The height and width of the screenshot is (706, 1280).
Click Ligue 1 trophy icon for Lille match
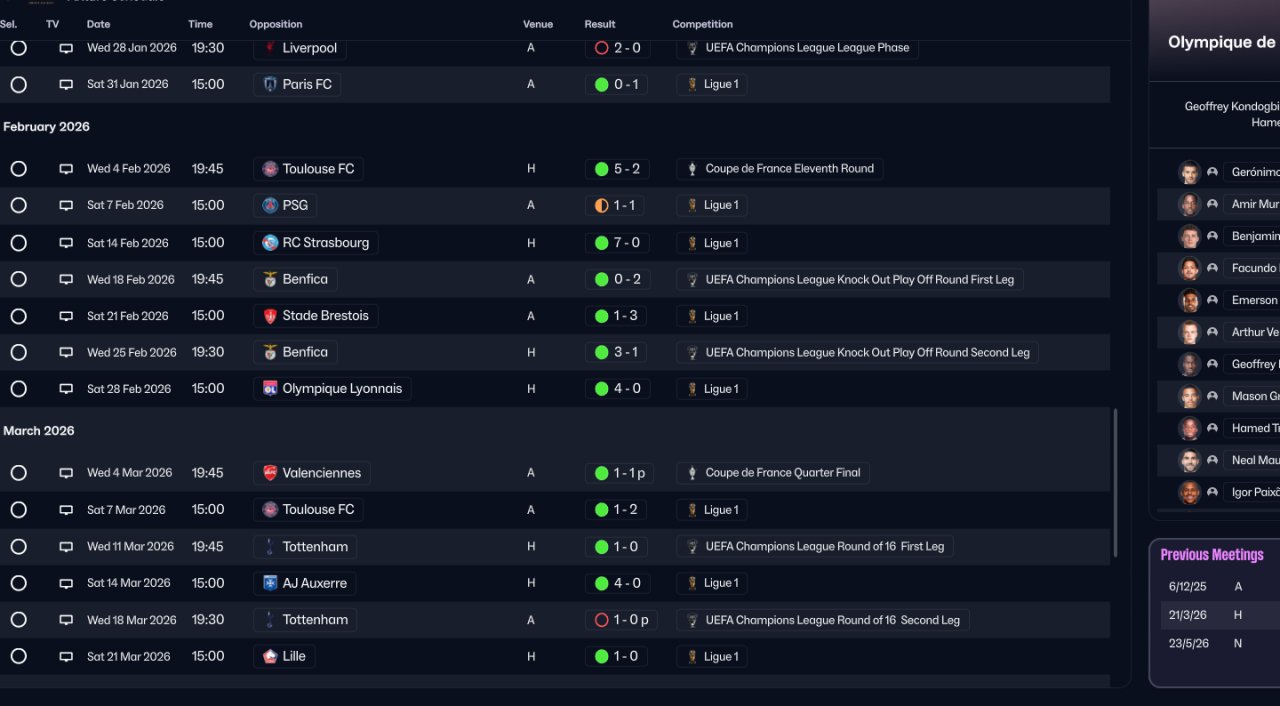click(691, 657)
